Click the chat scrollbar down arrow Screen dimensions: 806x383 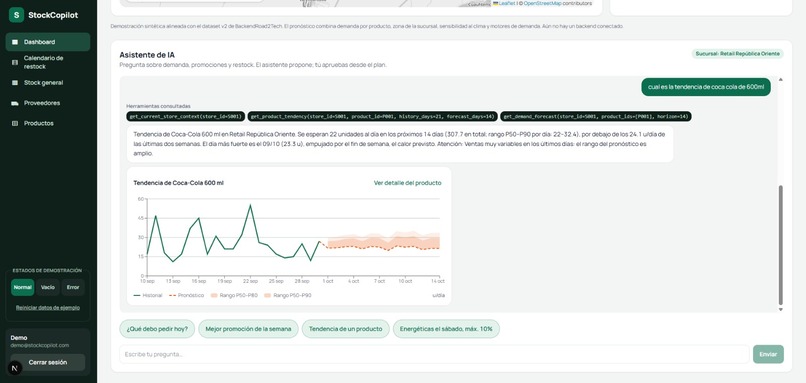781,309
